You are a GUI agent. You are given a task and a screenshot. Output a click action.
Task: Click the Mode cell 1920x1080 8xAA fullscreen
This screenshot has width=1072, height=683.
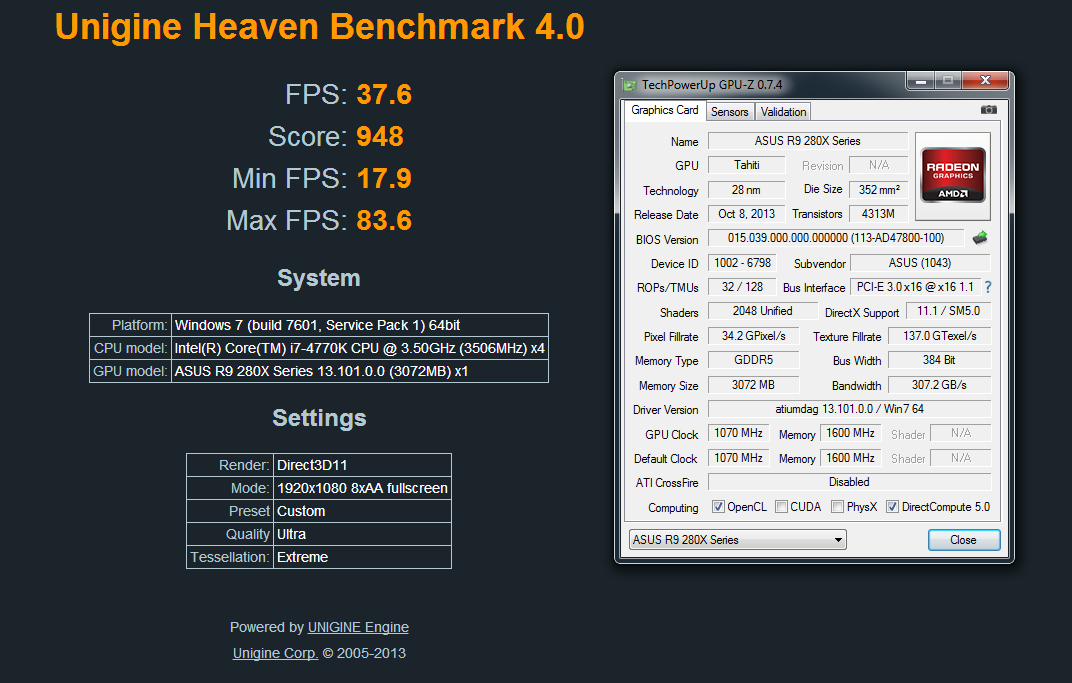[362, 488]
